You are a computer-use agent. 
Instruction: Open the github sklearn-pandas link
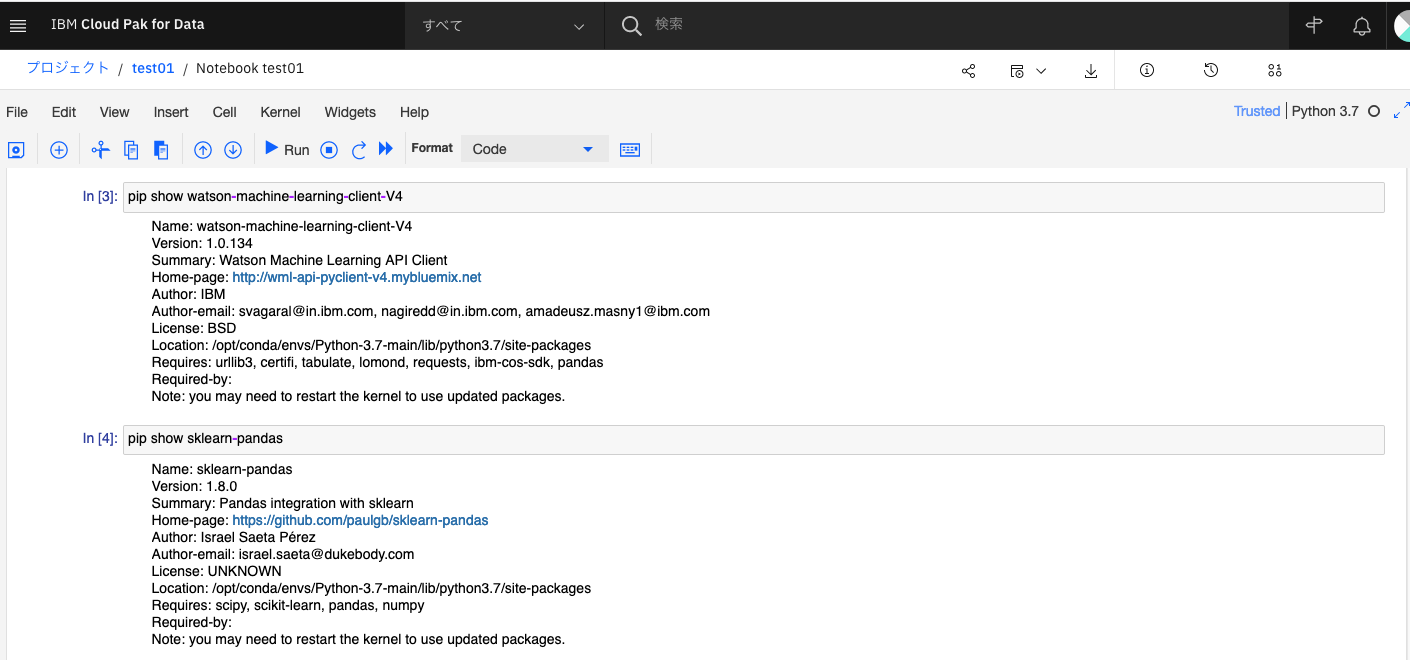(x=360, y=520)
